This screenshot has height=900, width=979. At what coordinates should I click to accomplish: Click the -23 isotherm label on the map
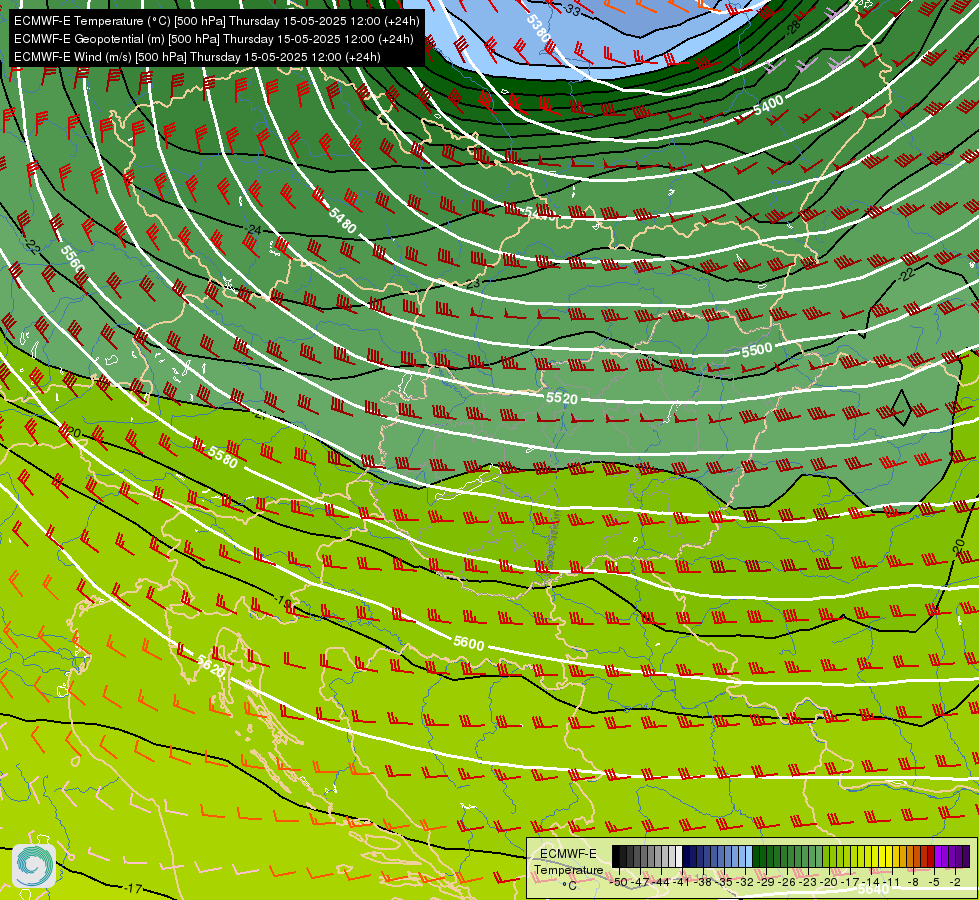[x=472, y=284]
